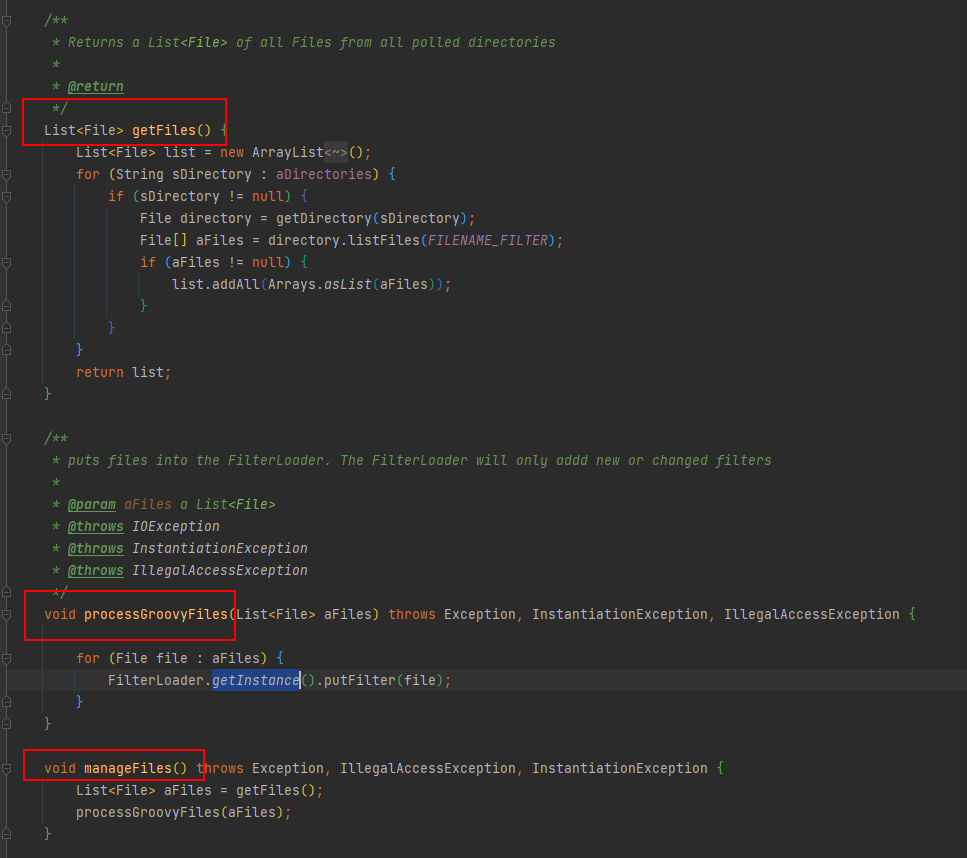Click the getDirectory method call
Image resolution: width=967 pixels, height=858 pixels.
(x=324, y=218)
